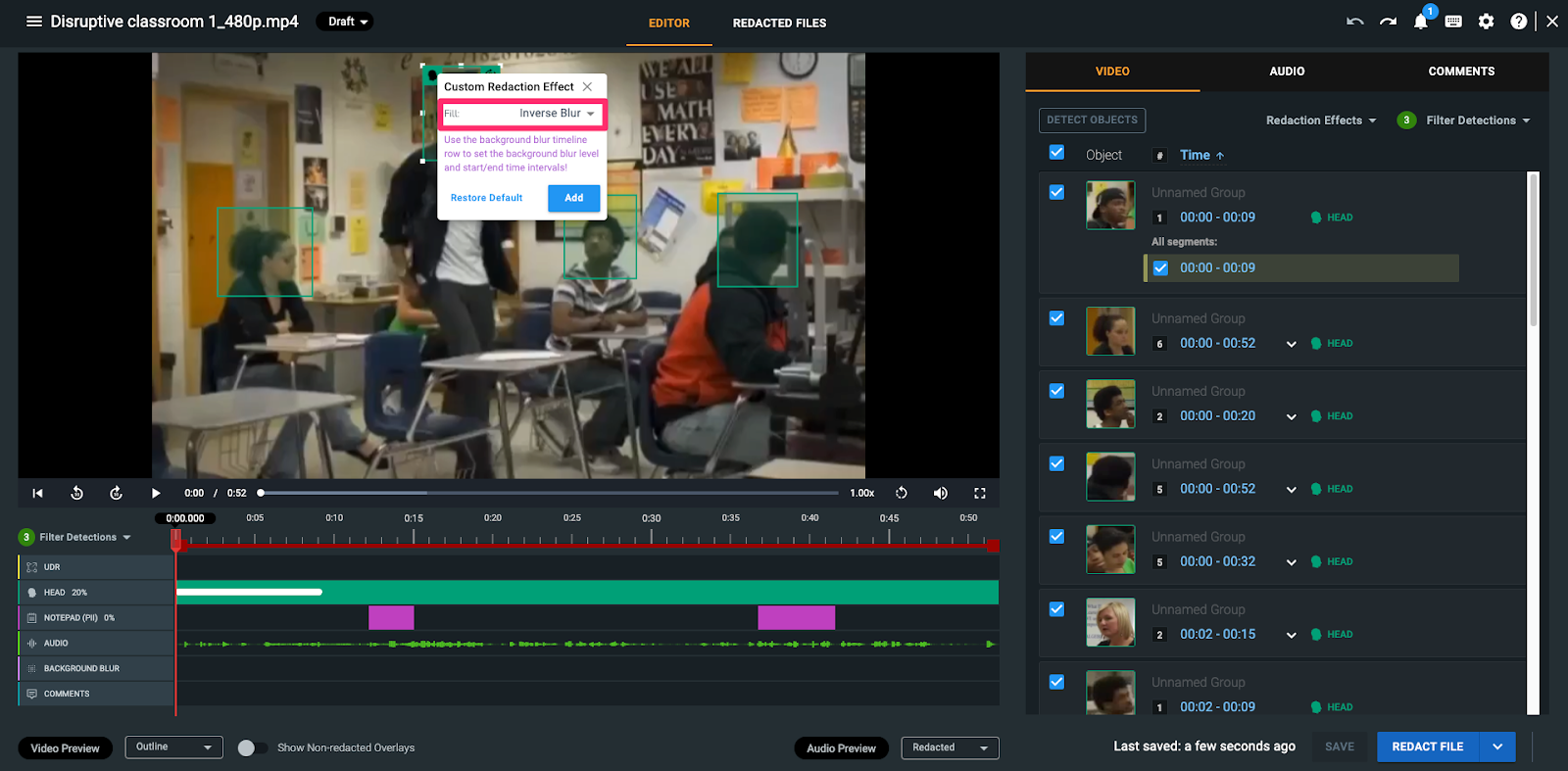
Task: Toggle Show Non-redacted Overlays switch
Action: [x=252, y=747]
